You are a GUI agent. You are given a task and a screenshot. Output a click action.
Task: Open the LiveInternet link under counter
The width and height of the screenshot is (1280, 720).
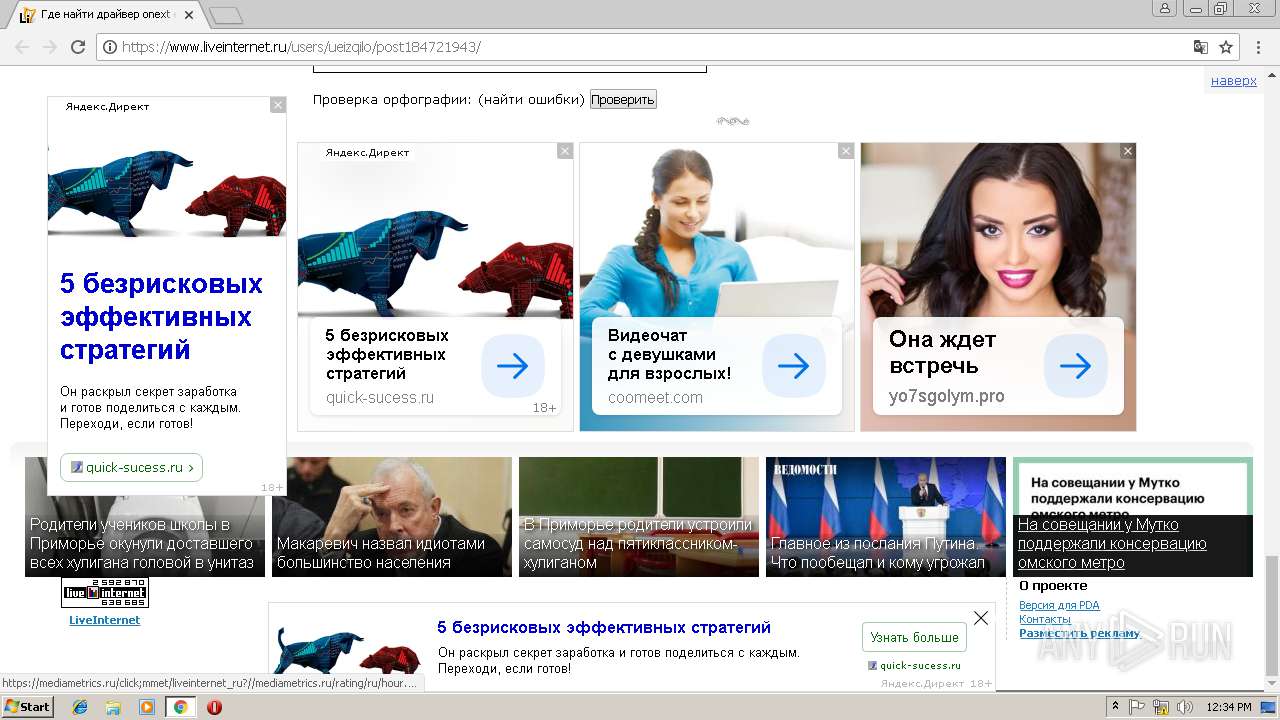coord(104,620)
